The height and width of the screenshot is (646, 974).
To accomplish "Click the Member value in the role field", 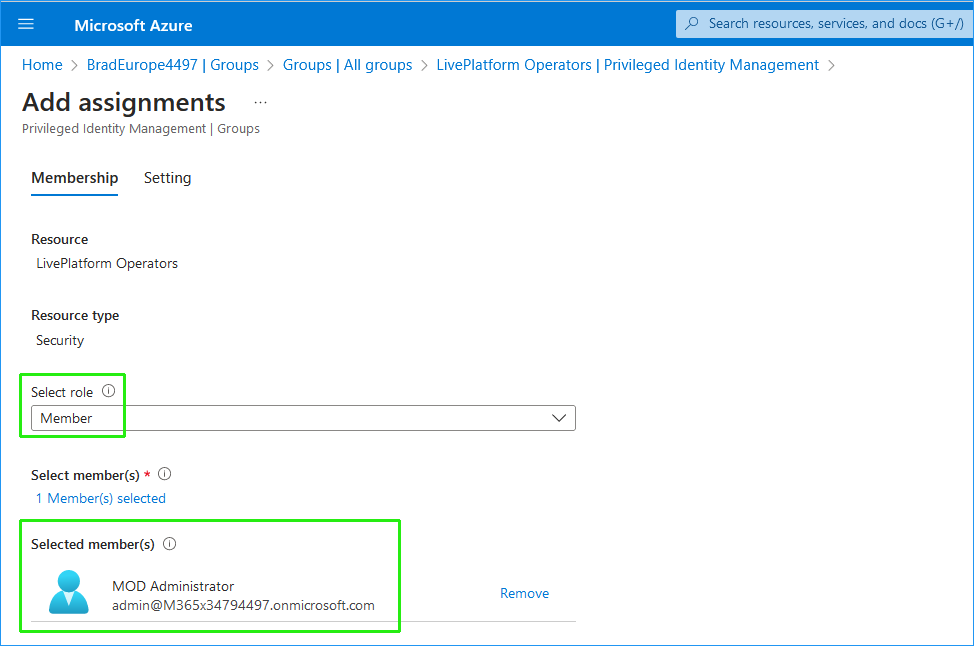I will click(x=66, y=418).
